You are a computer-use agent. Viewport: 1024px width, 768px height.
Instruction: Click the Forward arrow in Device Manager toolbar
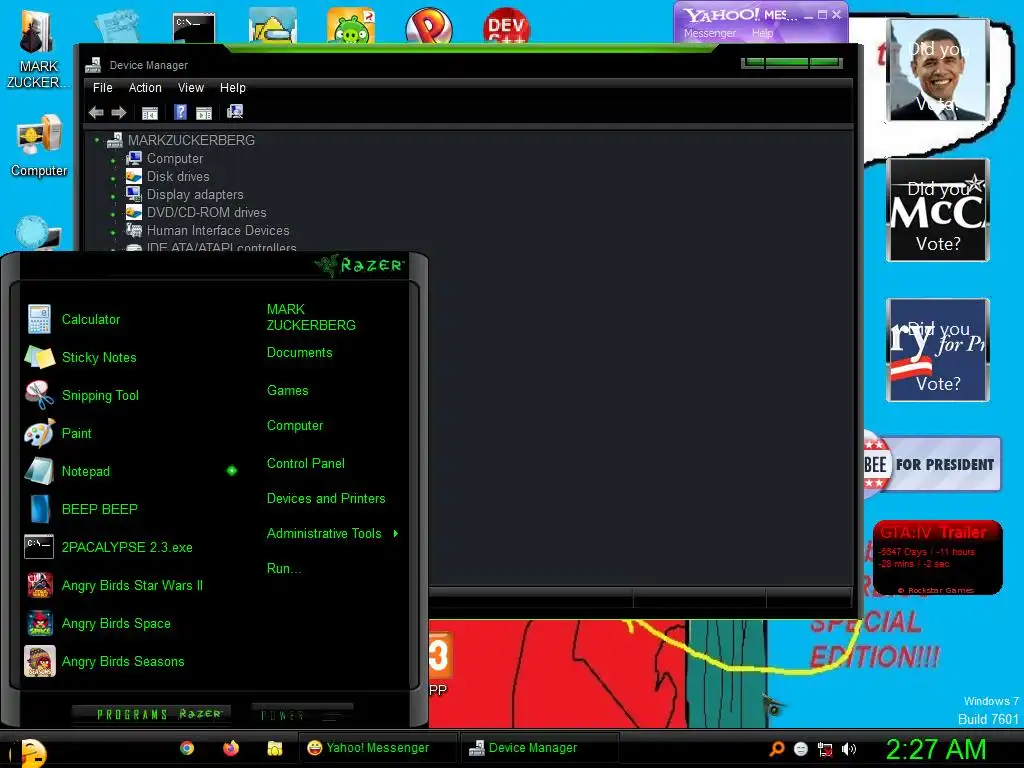click(x=118, y=112)
